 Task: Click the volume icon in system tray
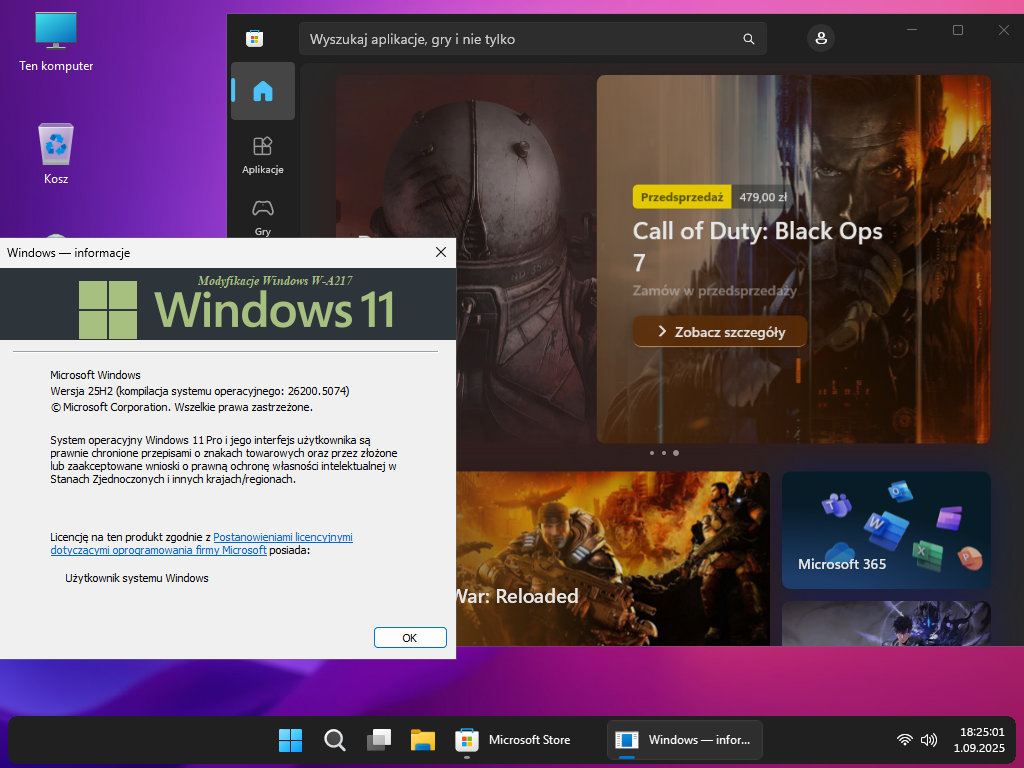coord(929,740)
